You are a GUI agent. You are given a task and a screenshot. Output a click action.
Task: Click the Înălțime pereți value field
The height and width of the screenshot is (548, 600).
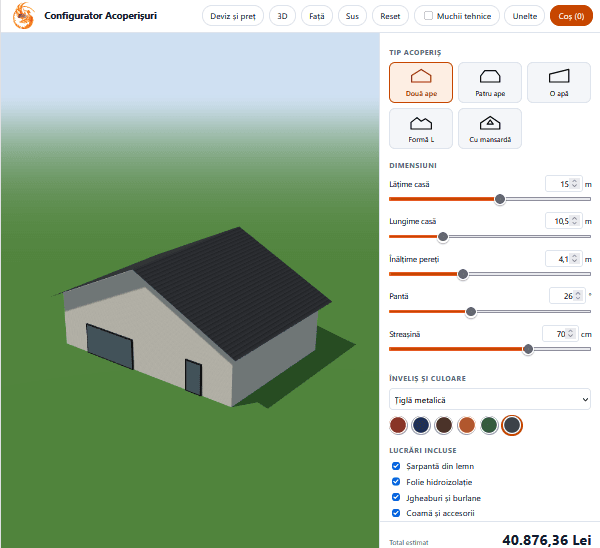(x=563, y=259)
